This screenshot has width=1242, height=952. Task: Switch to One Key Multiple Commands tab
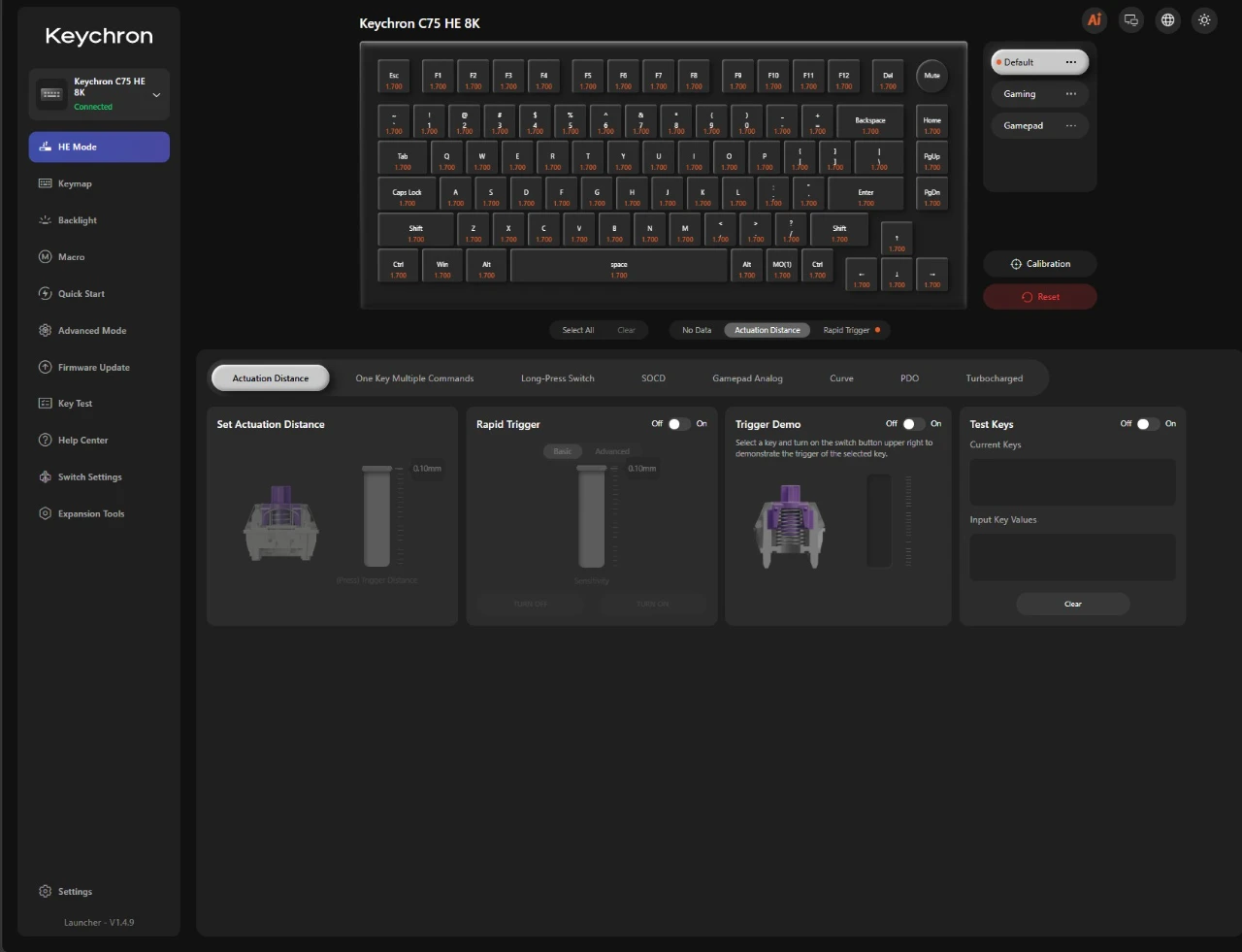click(x=414, y=378)
